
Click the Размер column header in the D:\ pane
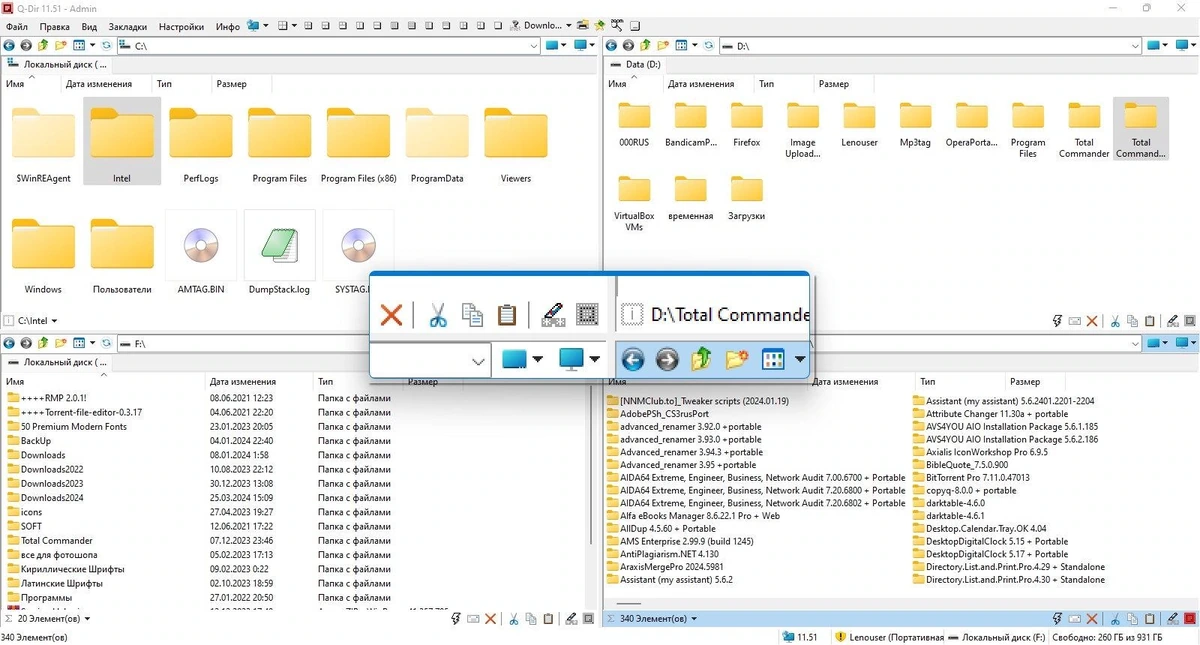click(x=834, y=84)
